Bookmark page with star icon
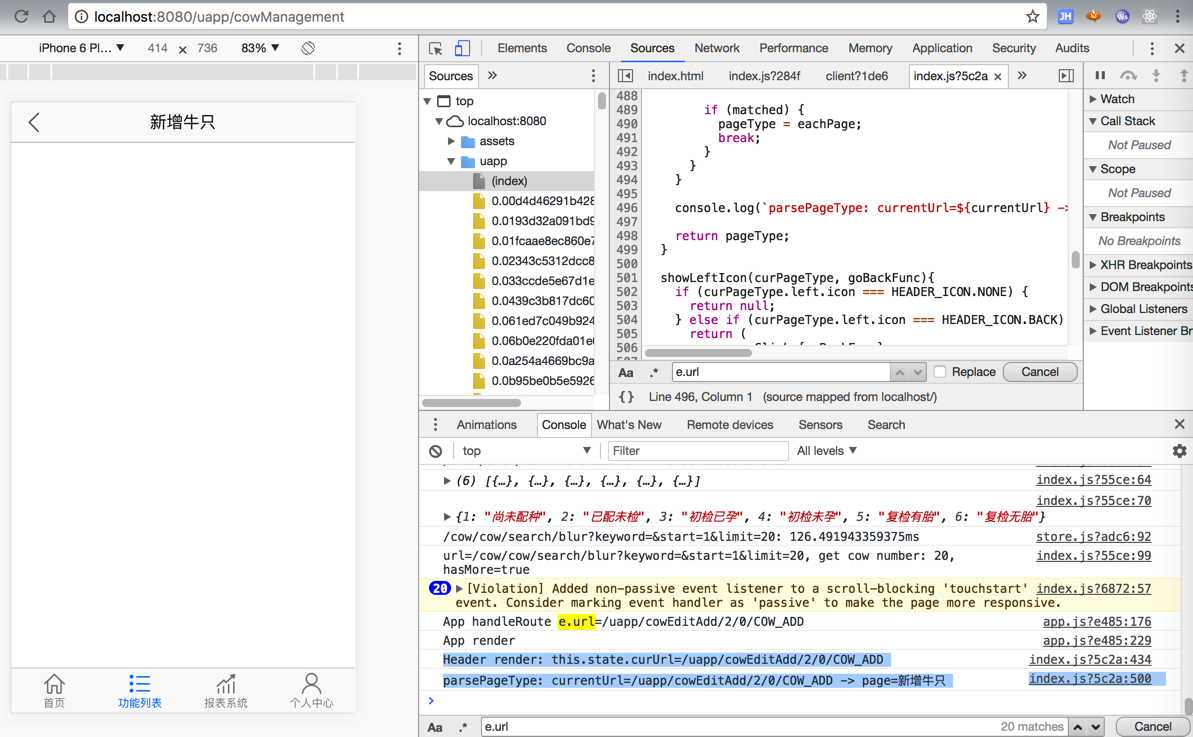 click(1032, 17)
